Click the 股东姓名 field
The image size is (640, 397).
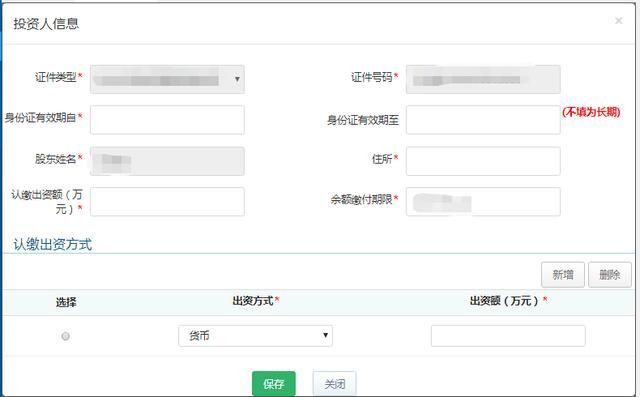pyautogui.click(x=167, y=161)
